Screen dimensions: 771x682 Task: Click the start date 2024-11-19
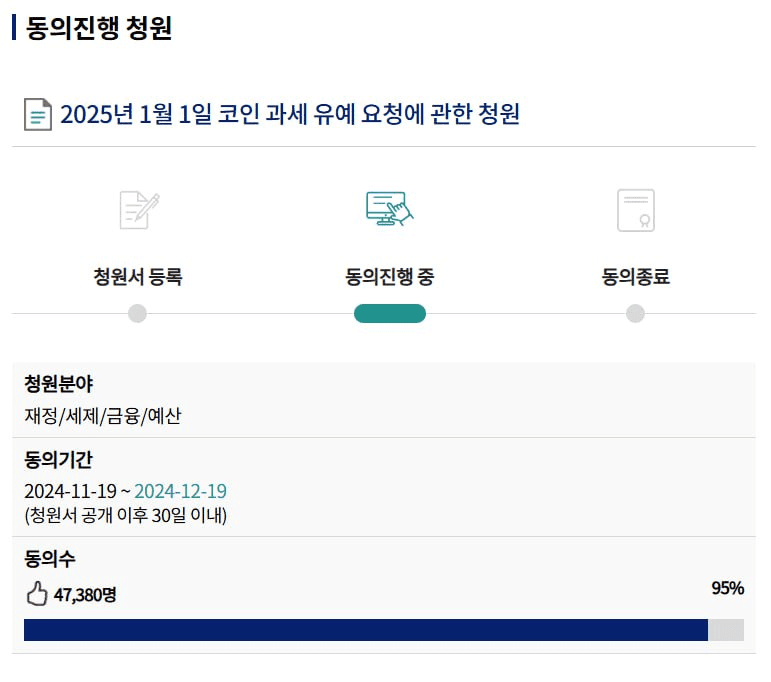click(x=70, y=491)
